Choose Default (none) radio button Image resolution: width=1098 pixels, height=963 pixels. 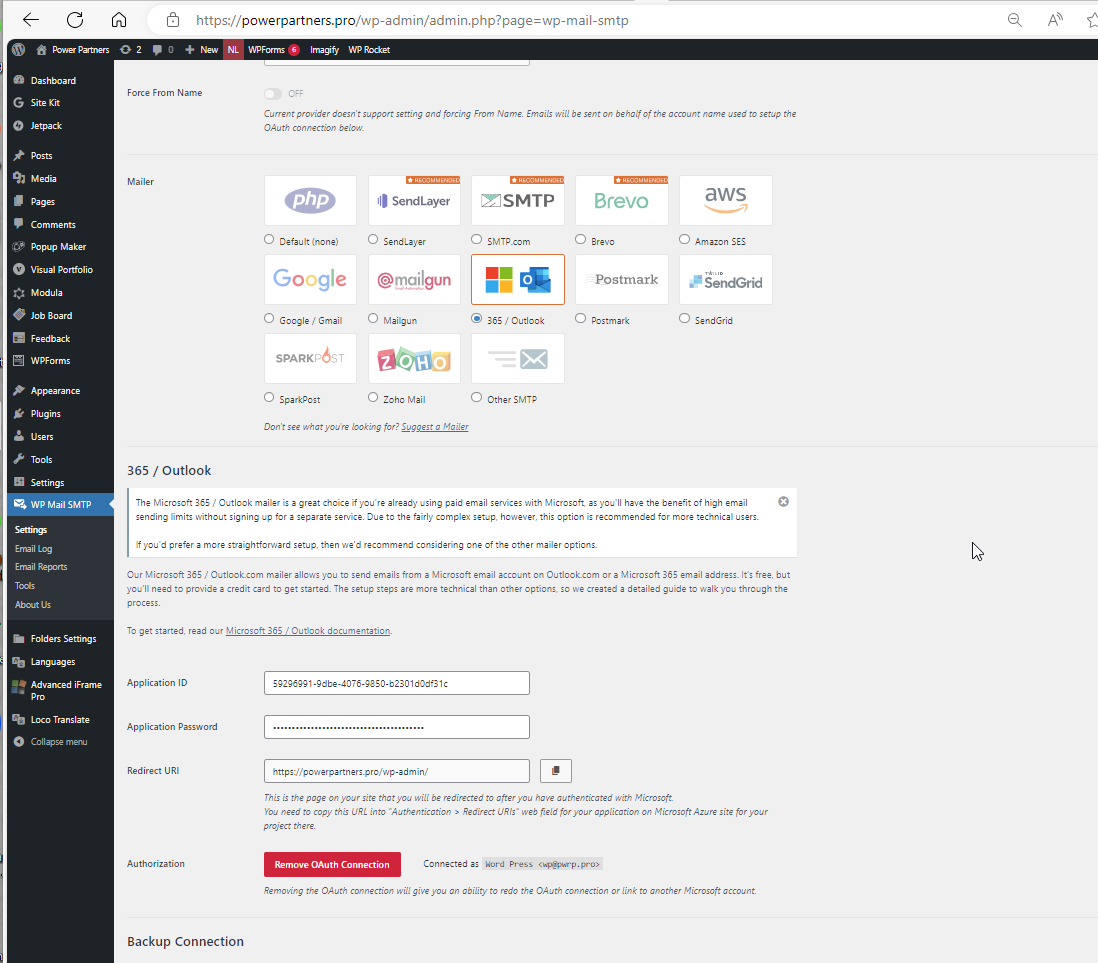269,240
